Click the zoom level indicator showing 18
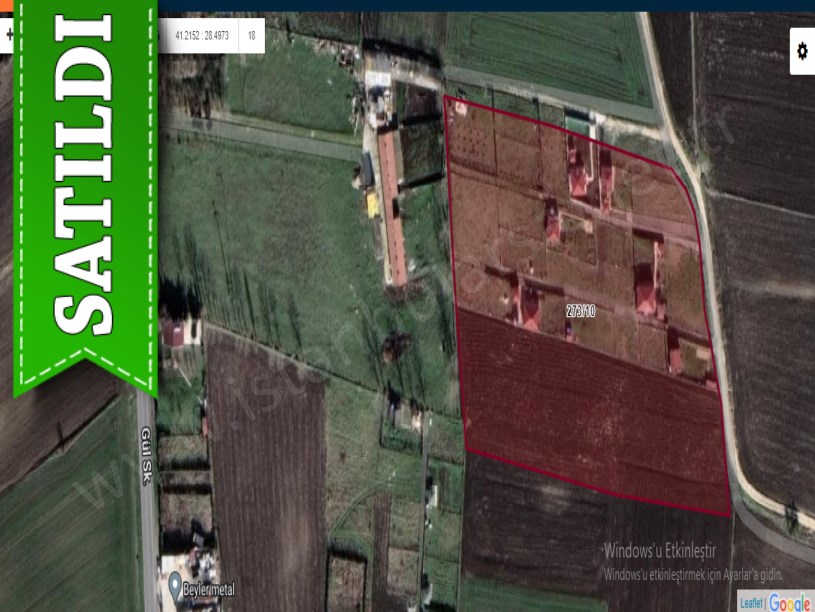Image resolution: width=815 pixels, height=612 pixels. 251,36
